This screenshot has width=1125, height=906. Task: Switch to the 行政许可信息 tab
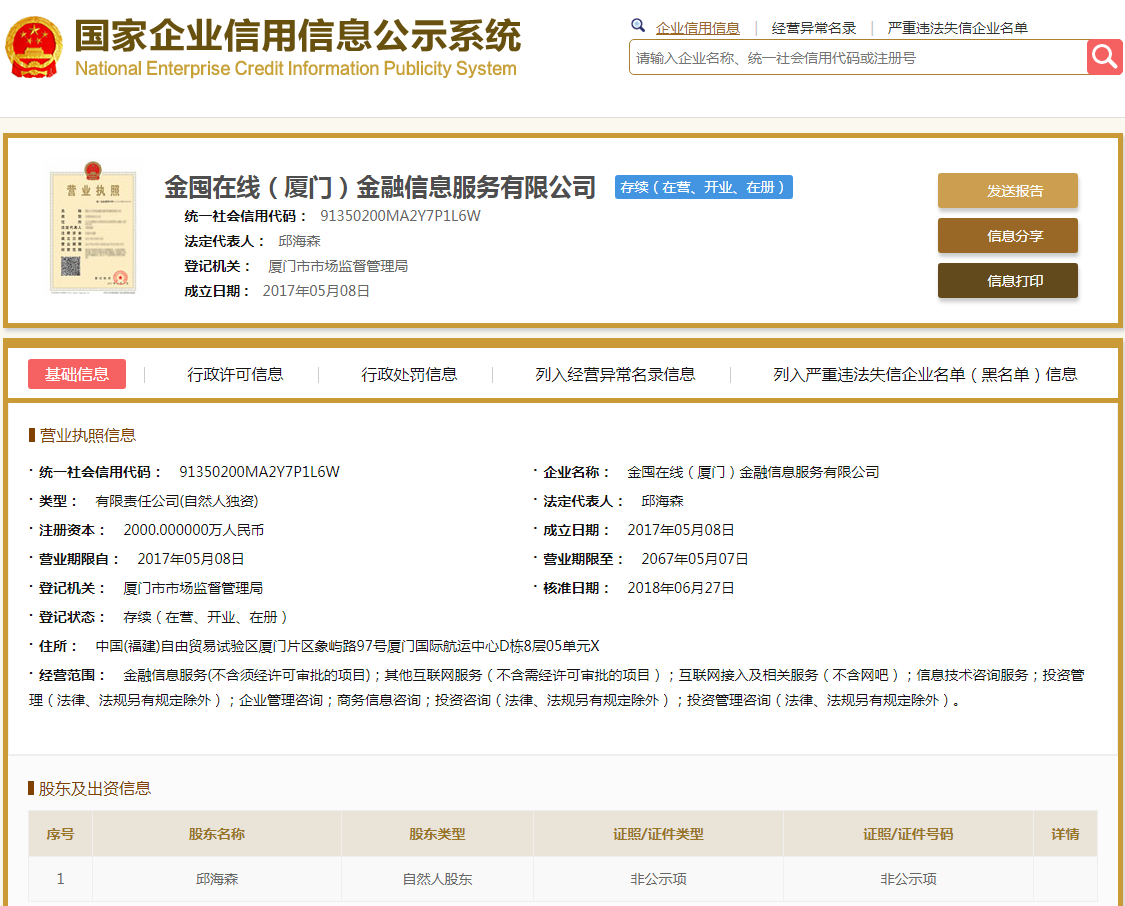[x=235, y=374]
